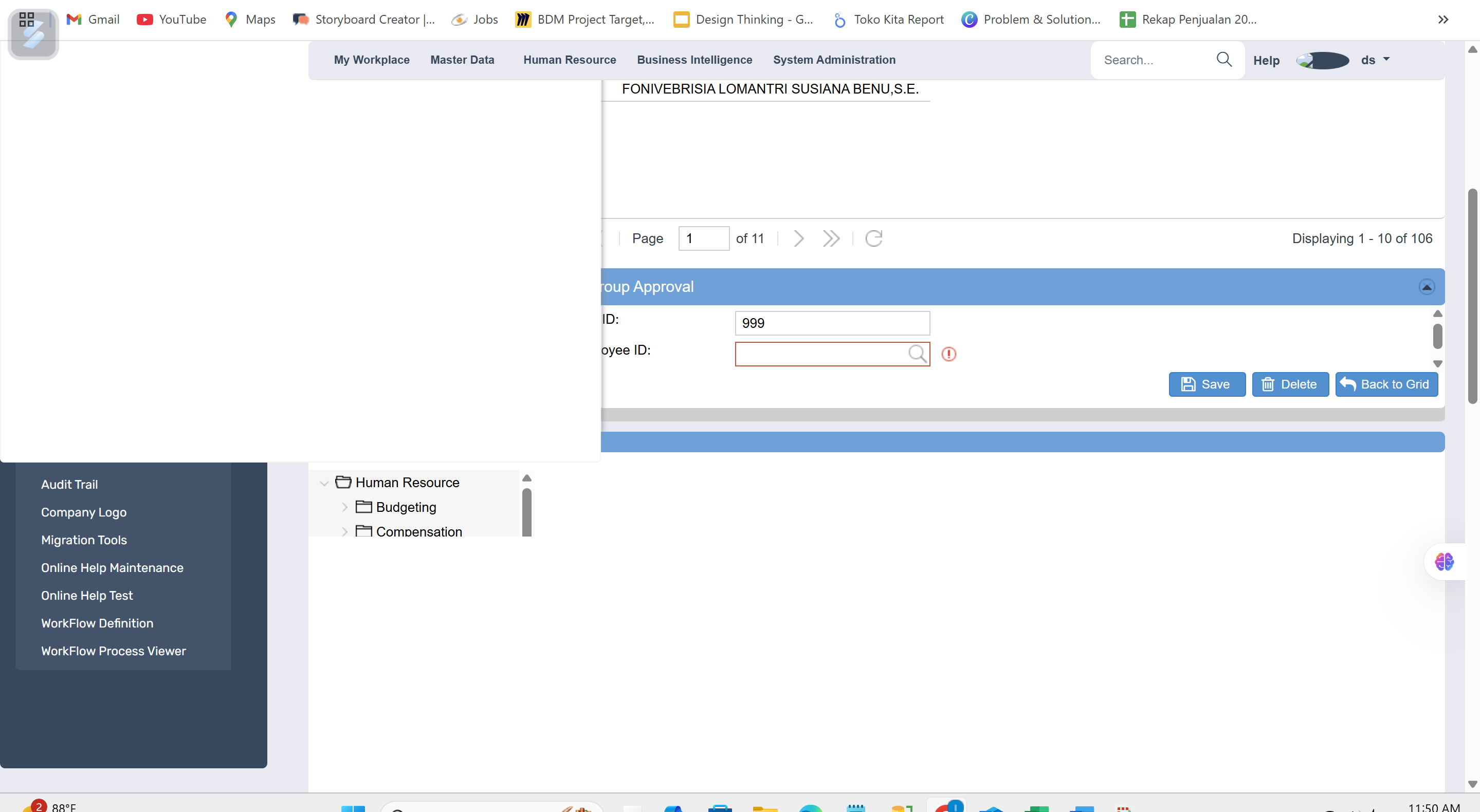
Task: Open WorkFlow Process Viewer in sidebar
Action: (113, 651)
